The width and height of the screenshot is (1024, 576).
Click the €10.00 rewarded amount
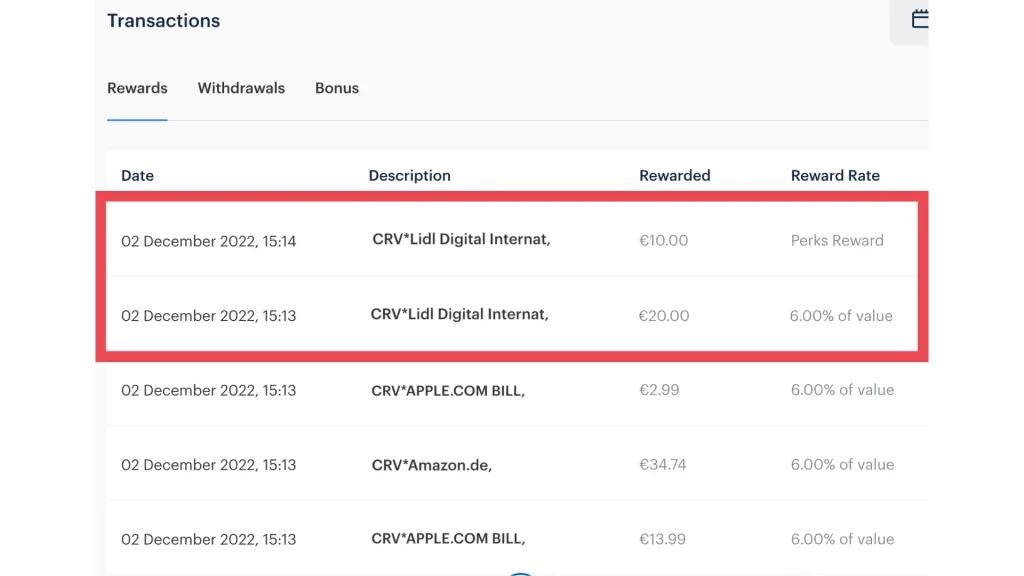[x=663, y=241]
